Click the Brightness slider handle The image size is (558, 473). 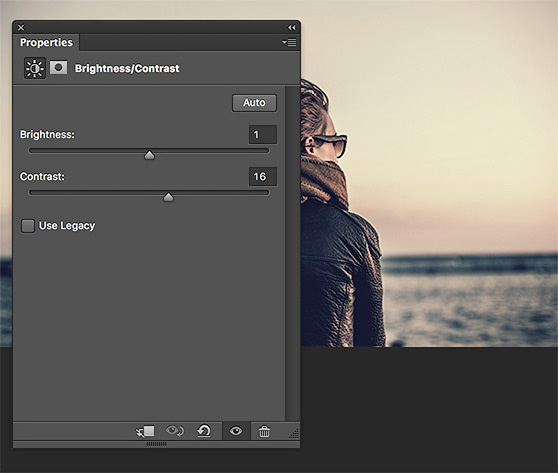(149, 155)
